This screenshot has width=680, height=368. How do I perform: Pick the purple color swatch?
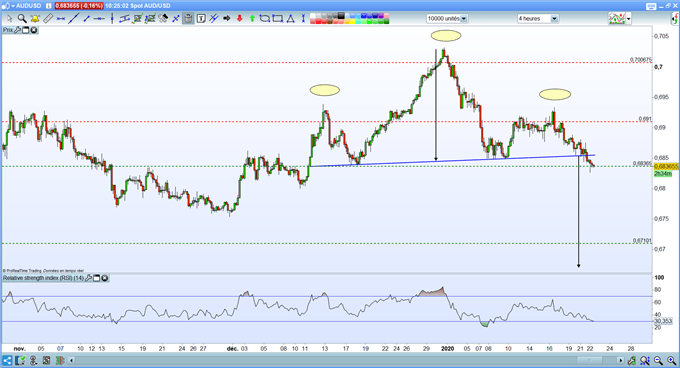(x=381, y=16)
